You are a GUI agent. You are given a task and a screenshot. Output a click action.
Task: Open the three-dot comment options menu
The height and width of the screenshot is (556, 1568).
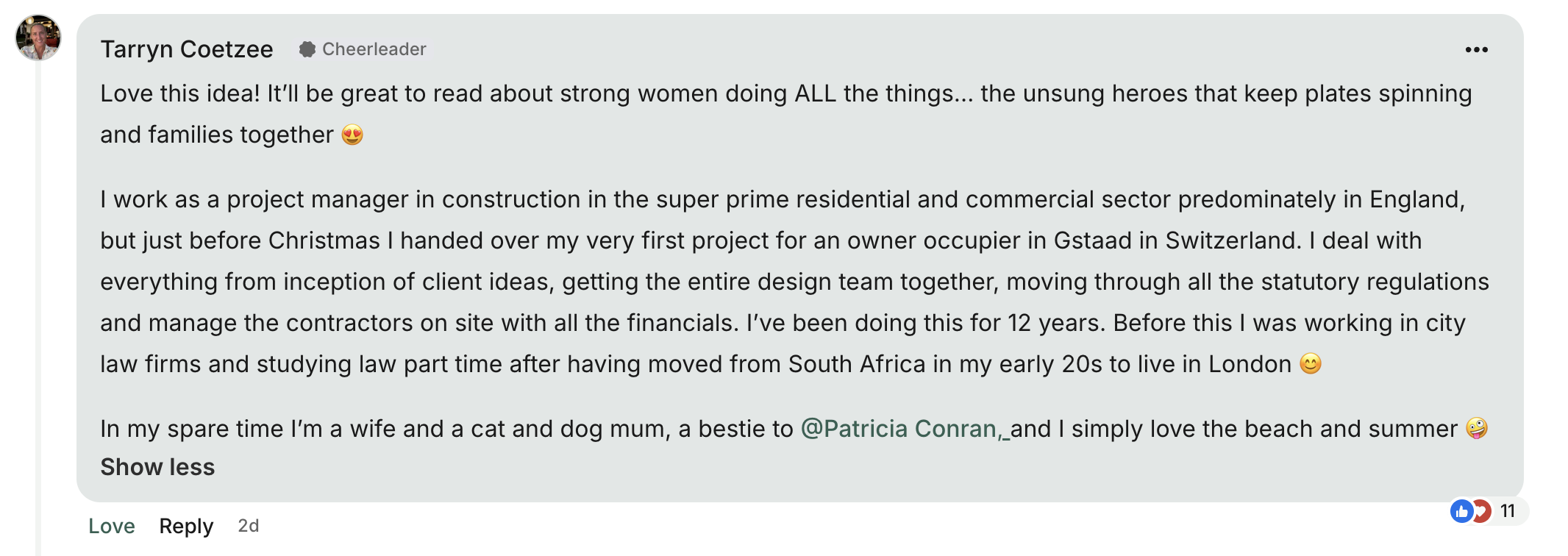(x=1476, y=50)
